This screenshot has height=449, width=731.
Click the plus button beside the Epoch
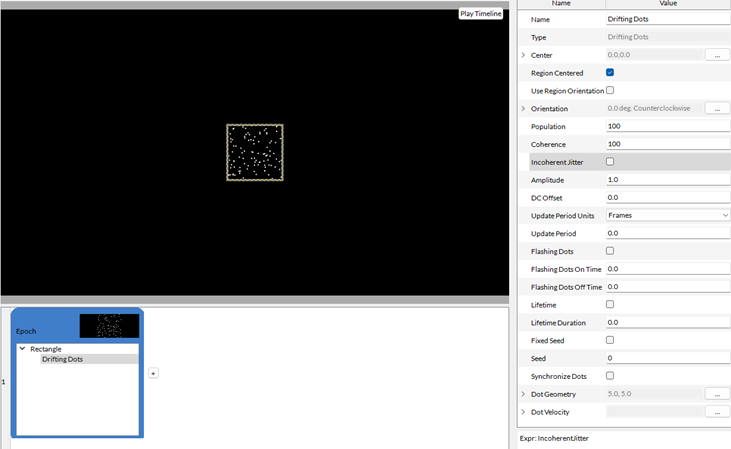pos(153,373)
